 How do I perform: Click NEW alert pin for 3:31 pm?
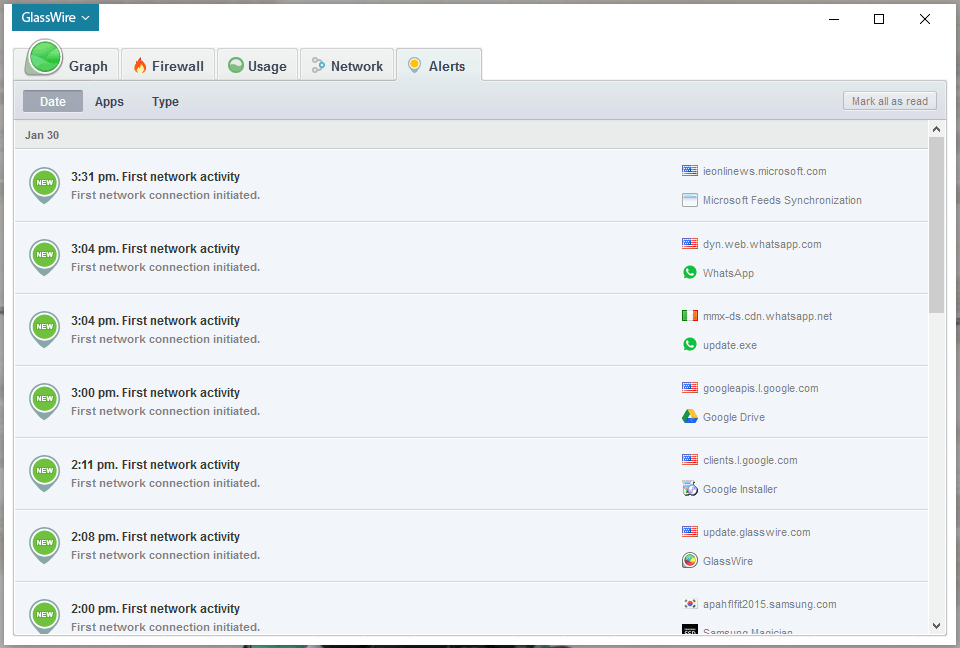45,184
